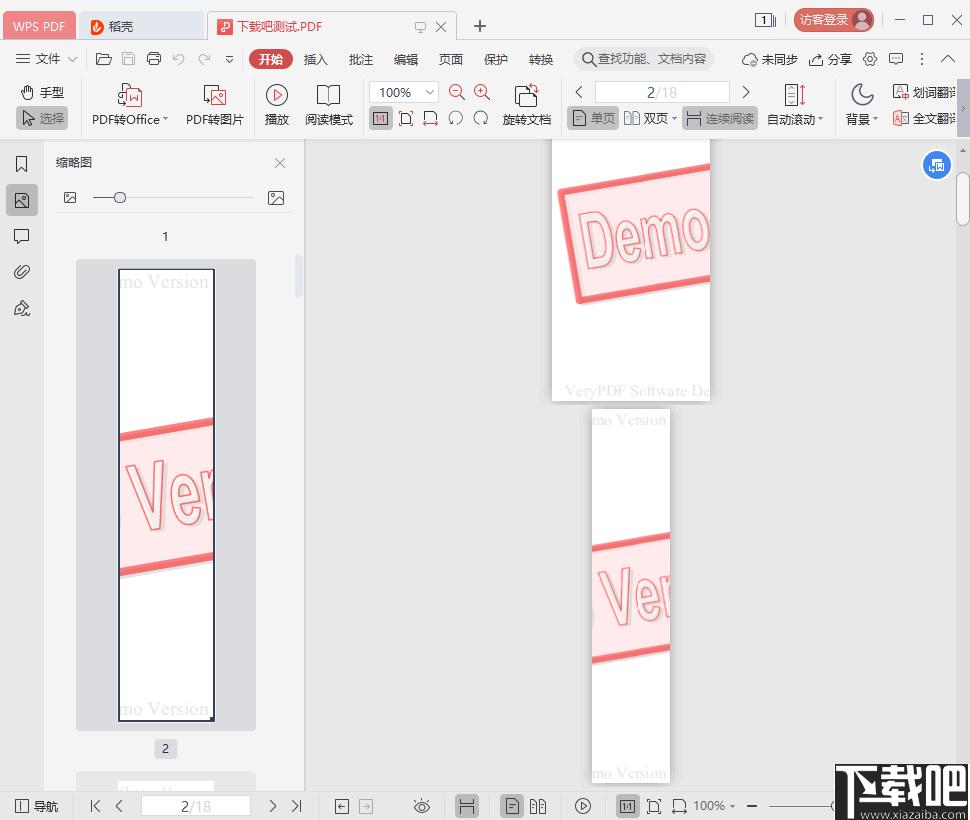
Task: Open the PDF to Office converter
Action: (130, 105)
